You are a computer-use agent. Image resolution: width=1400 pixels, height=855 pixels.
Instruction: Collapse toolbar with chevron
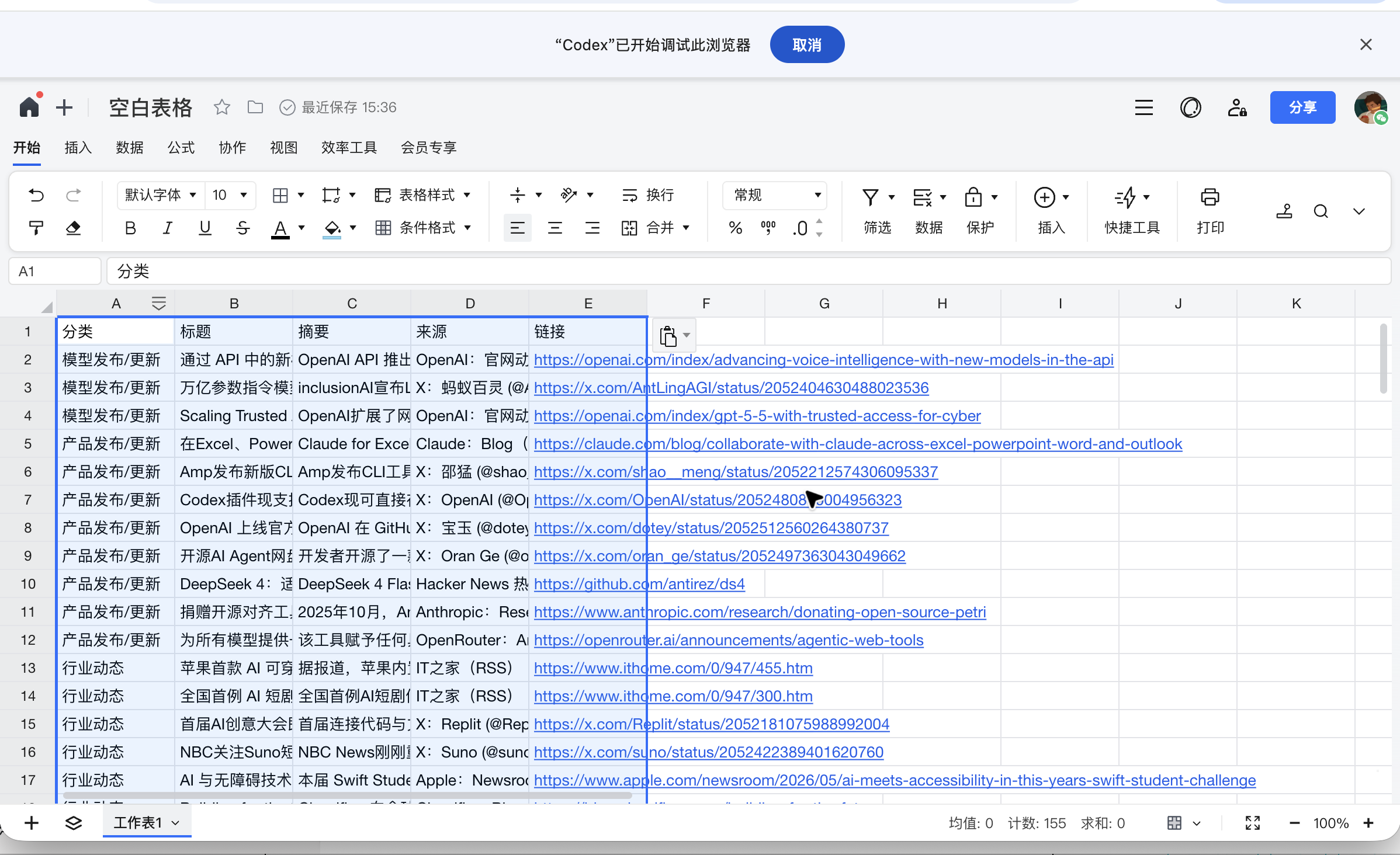pyautogui.click(x=1359, y=211)
